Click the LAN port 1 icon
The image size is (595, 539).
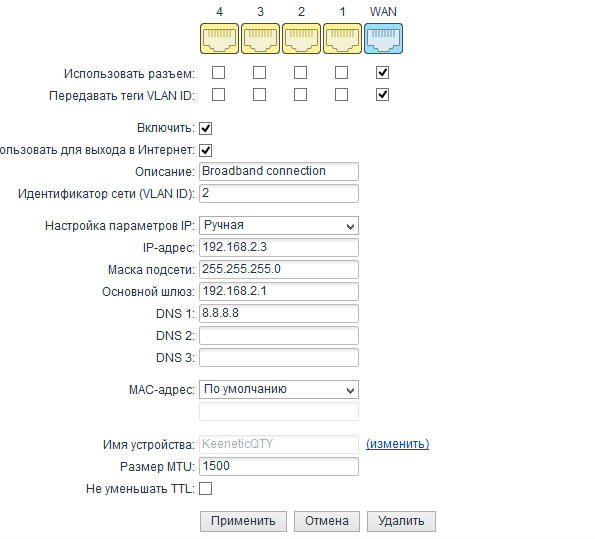click(x=342, y=39)
